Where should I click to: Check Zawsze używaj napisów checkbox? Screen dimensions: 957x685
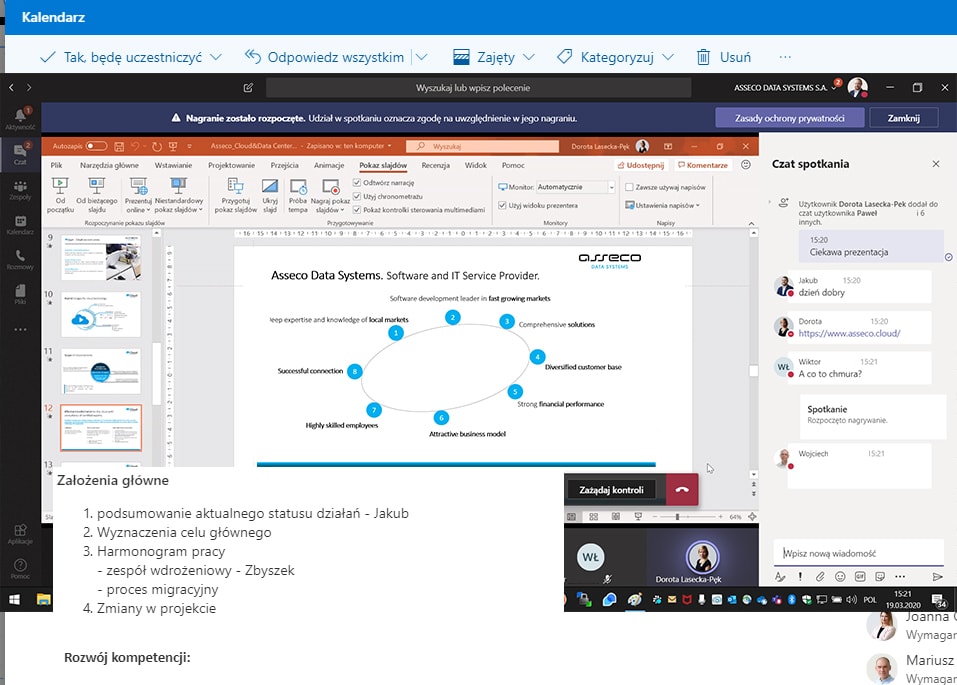tap(629, 187)
